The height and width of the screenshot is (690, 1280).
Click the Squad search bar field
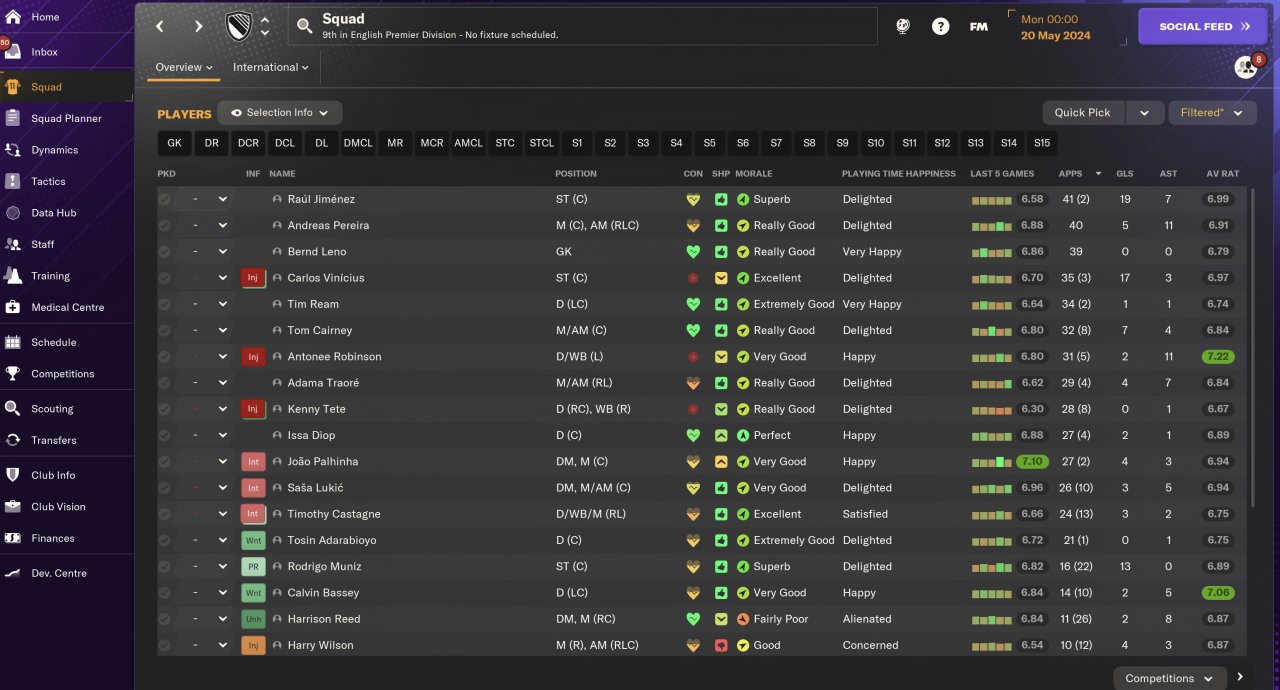point(582,27)
